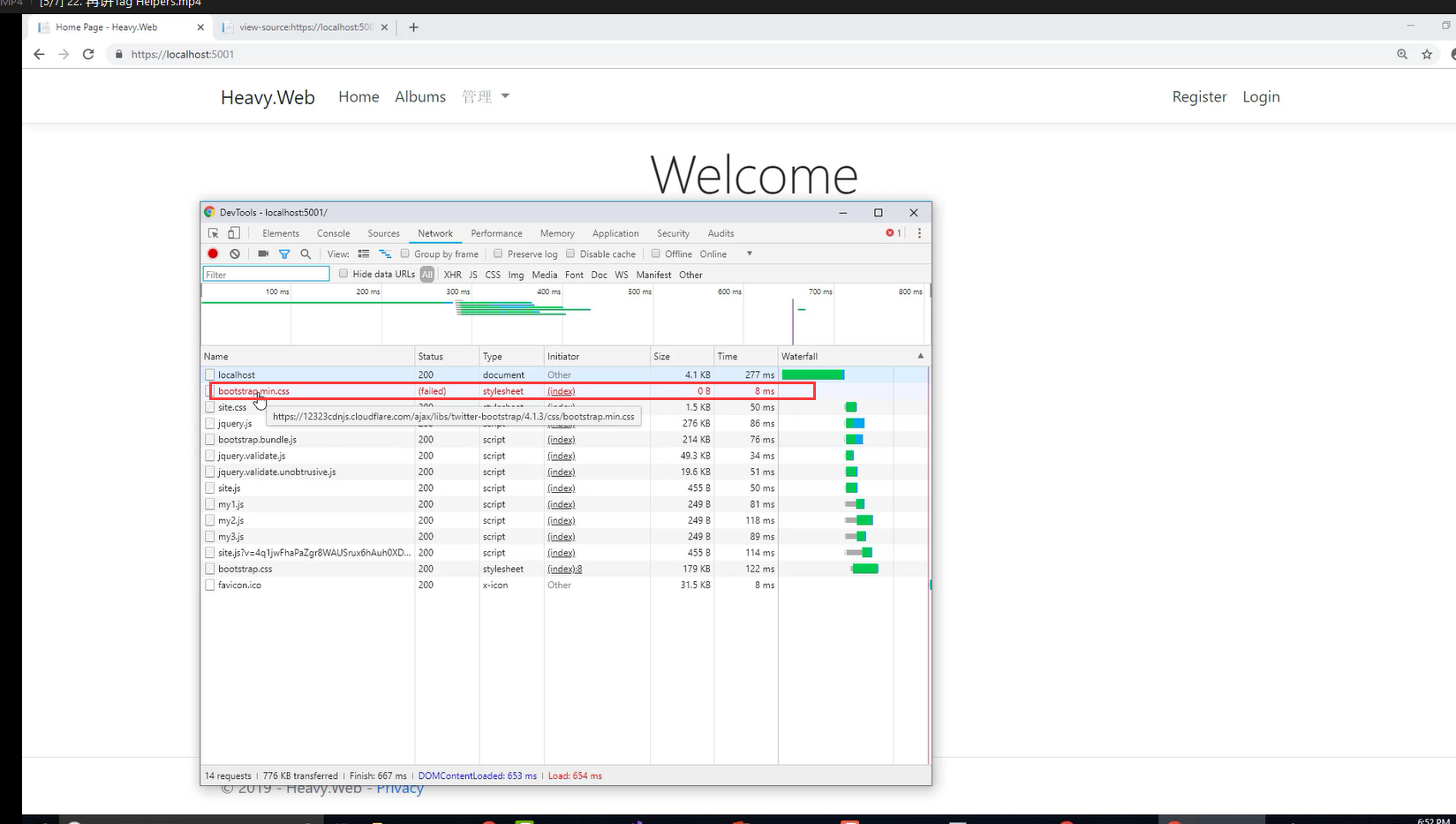
Task: Select checkbox beside bootstrap.css request
Action: coord(210,569)
